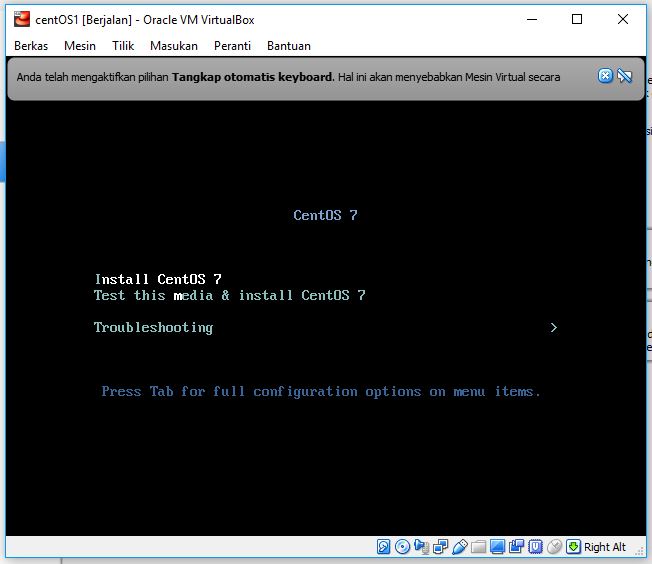Viewport: 652px width, 564px height.
Task: Click the VirtualBox app icon in title bar
Action: [22, 19]
